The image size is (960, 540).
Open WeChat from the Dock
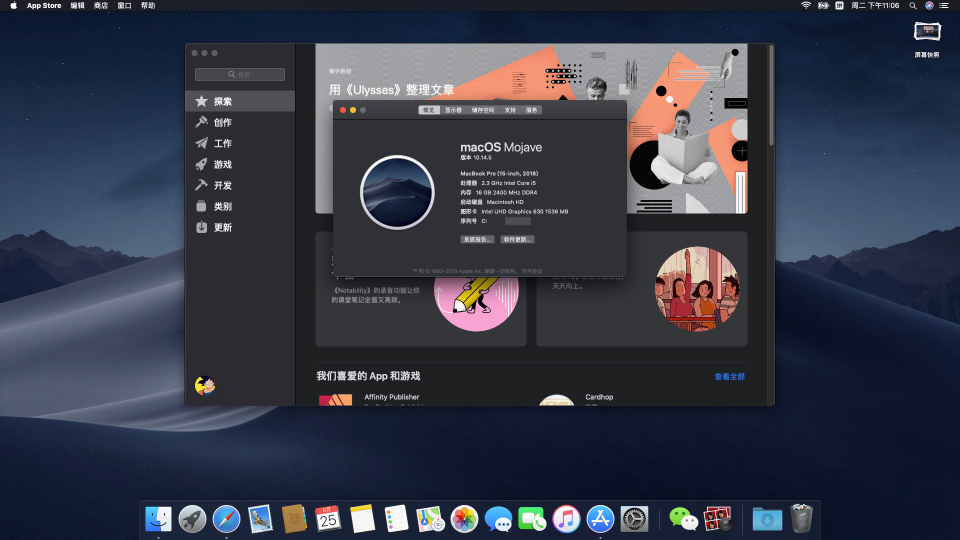(683, 519)
